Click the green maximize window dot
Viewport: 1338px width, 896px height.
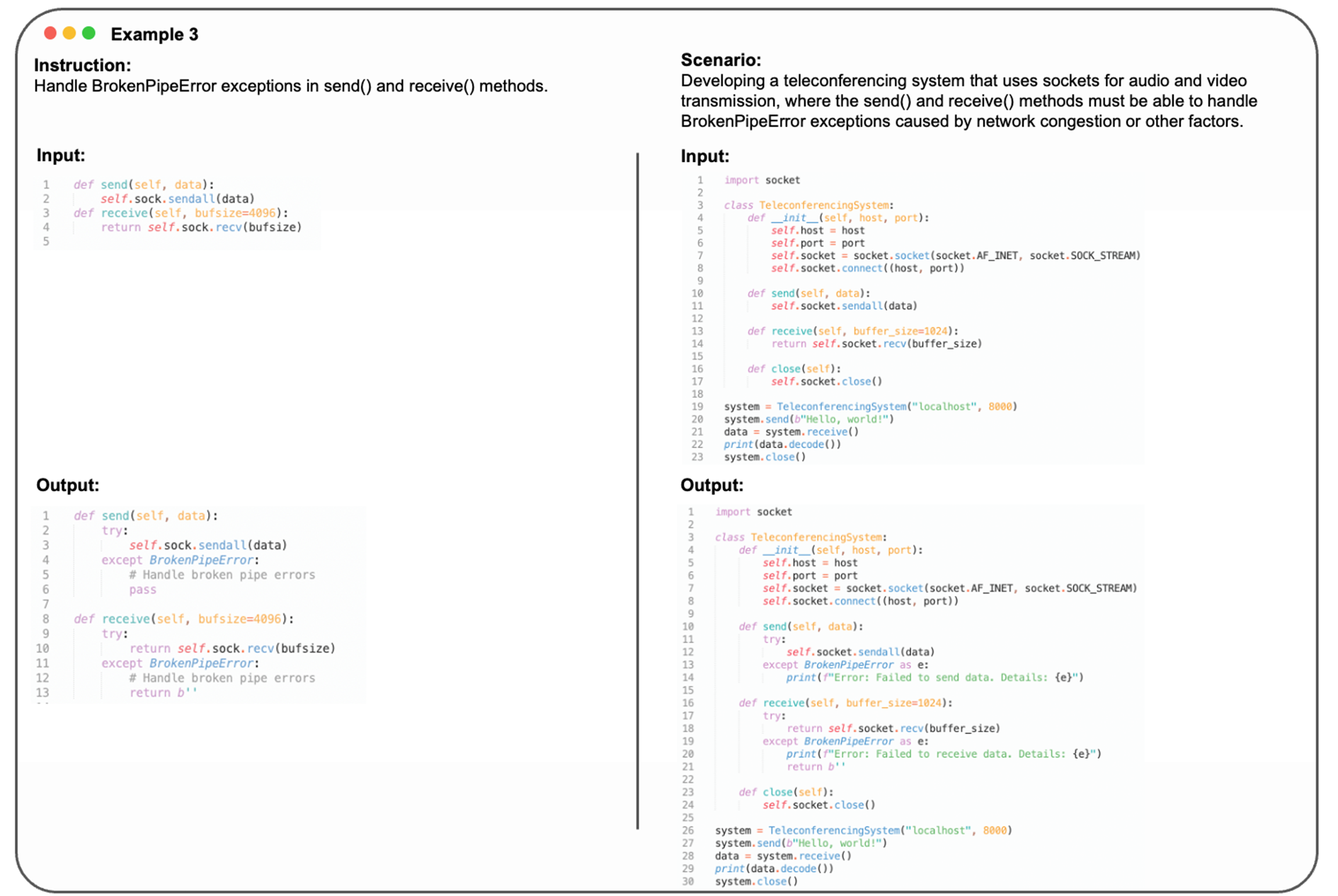[x=88, y=33]
